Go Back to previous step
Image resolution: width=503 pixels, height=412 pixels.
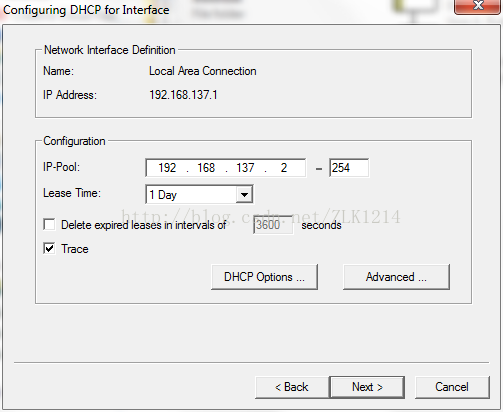click(292, 387)
